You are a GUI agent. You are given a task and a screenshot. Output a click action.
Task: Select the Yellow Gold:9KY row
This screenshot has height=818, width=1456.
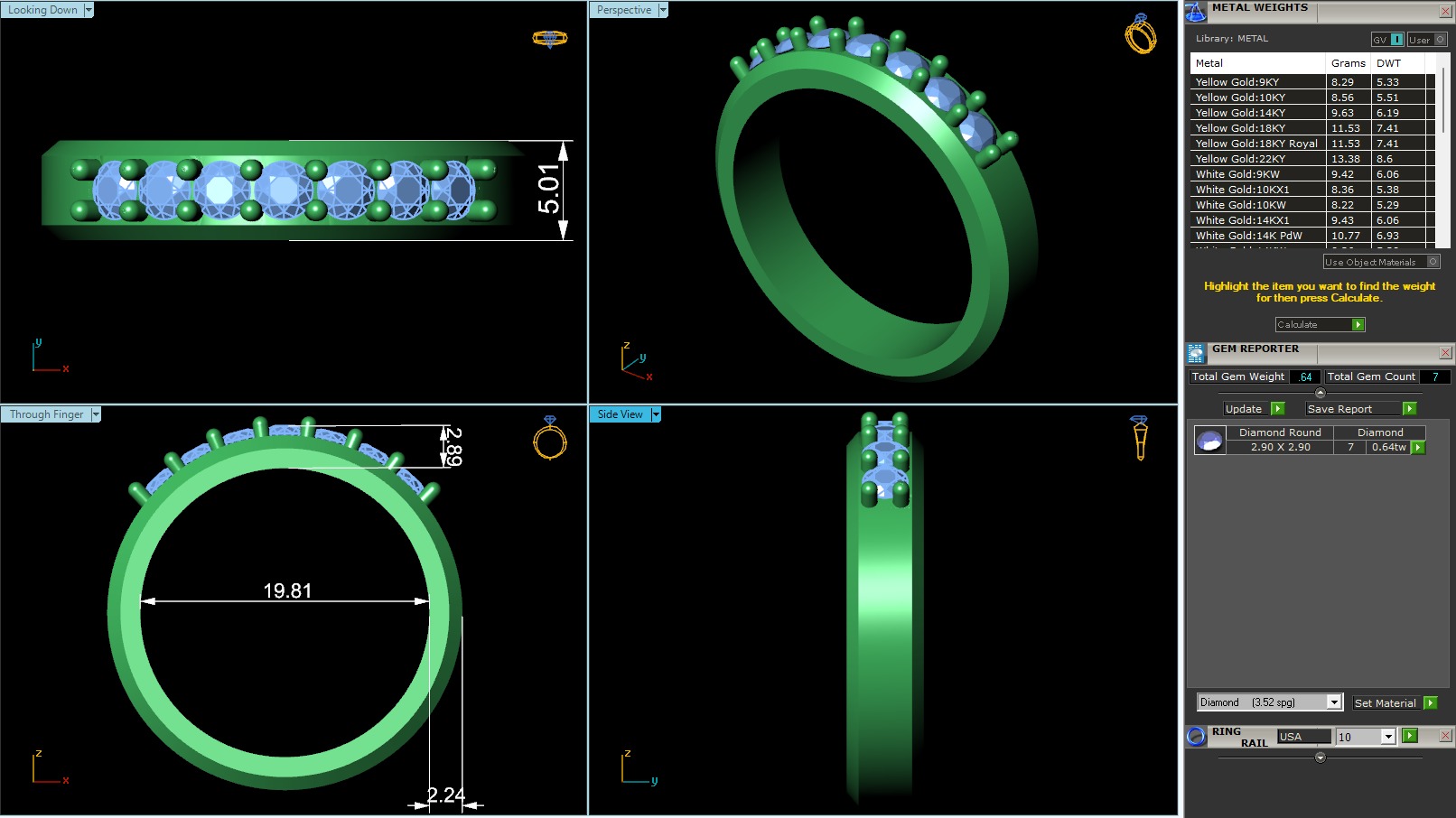pos(1312,82)
